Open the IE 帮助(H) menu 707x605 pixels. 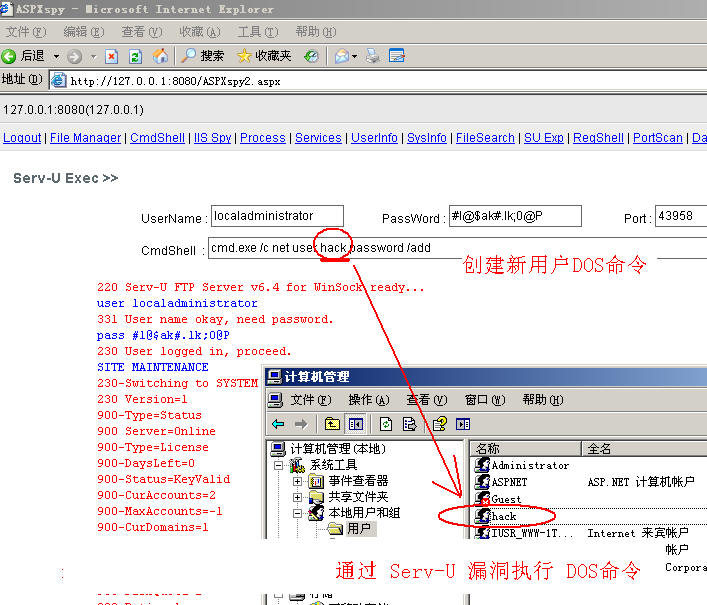coord(316,32)
